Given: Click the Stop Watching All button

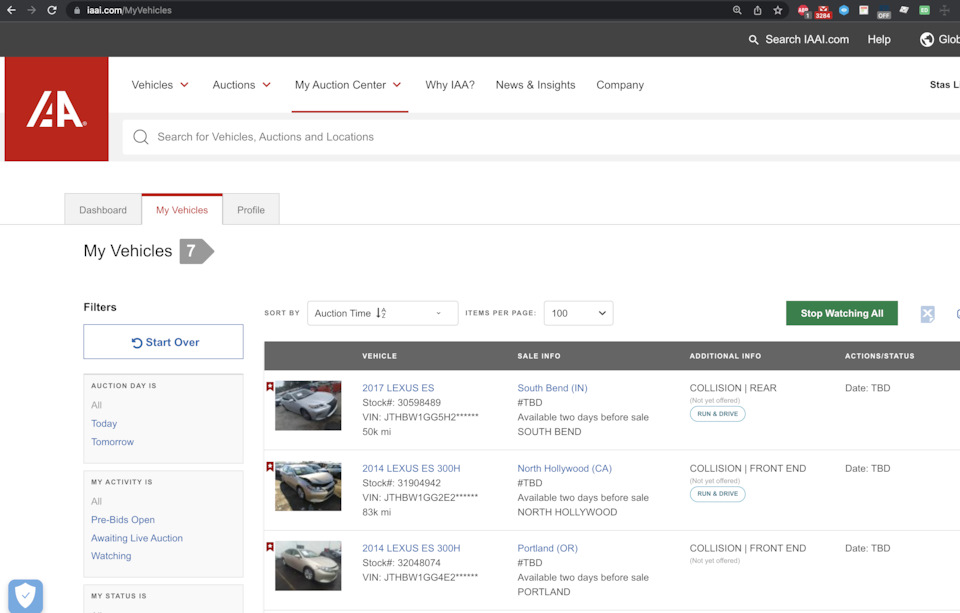Looking at the screenshot, I should click(841, 313).
